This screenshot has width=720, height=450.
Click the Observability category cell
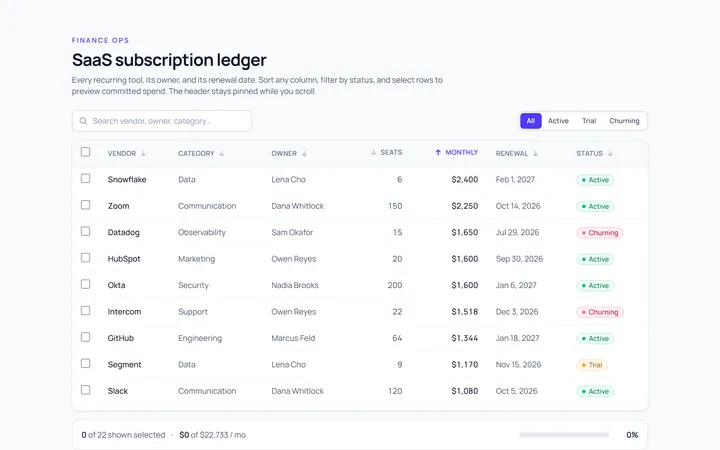click(x=202, y=232)
